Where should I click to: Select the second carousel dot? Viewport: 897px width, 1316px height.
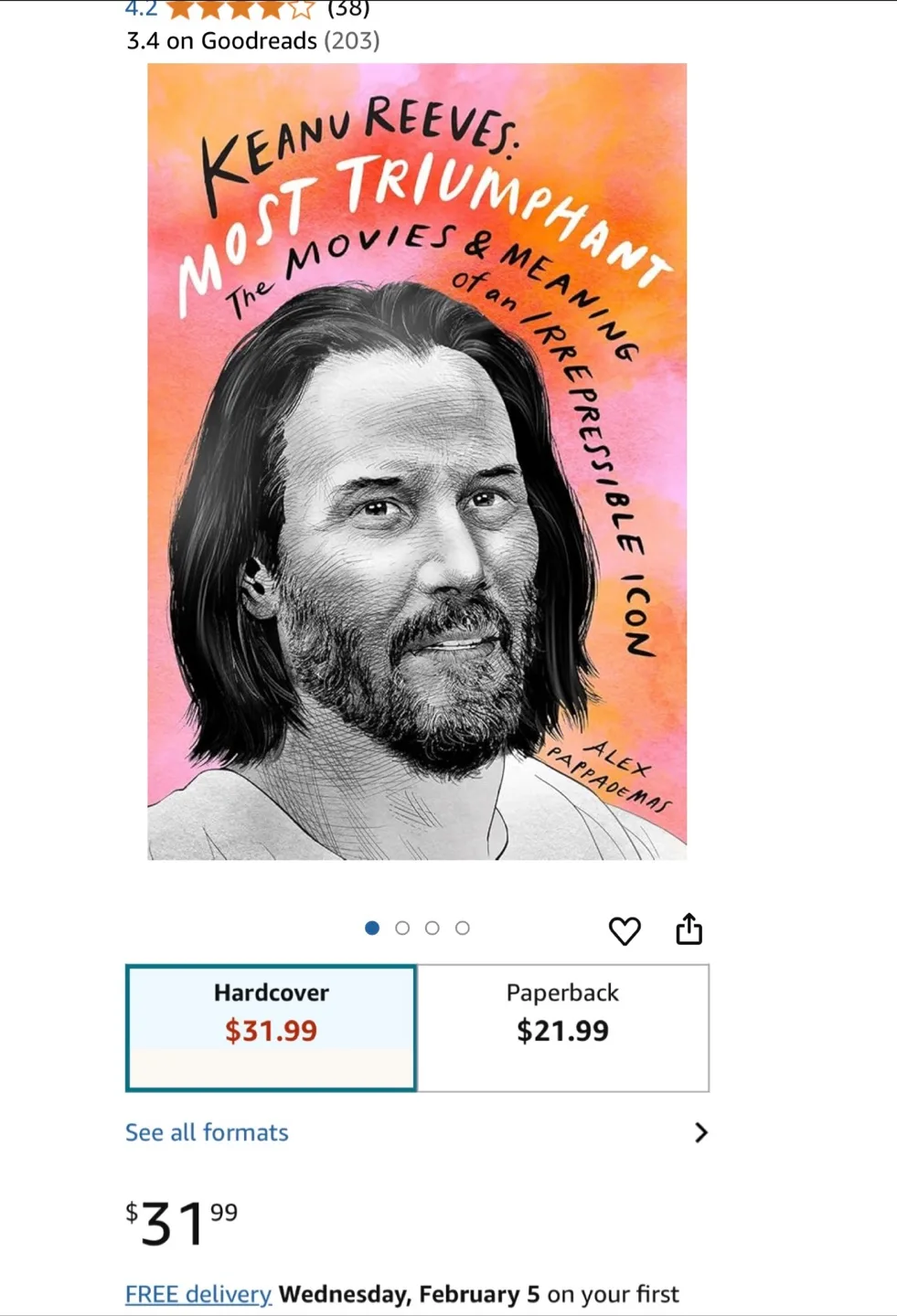(402, 928)
